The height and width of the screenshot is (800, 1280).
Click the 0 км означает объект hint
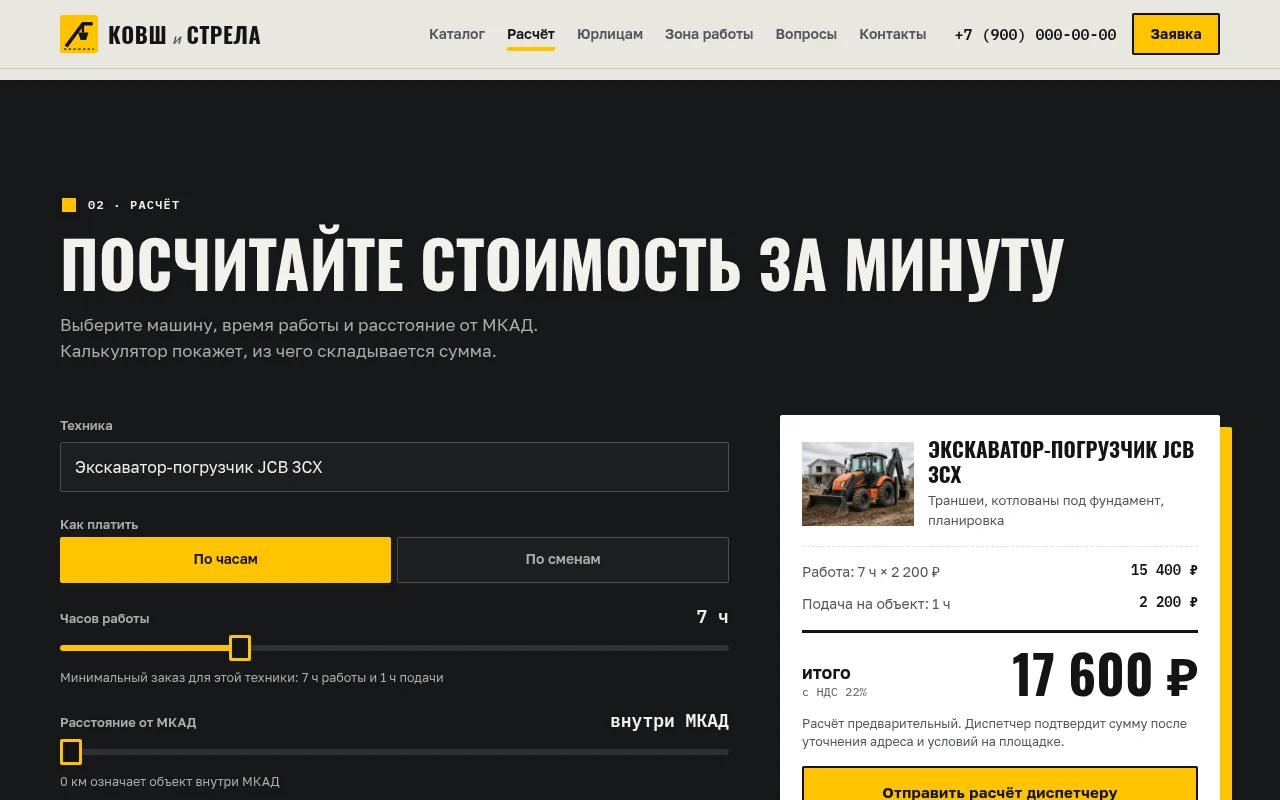click(170, 782)
